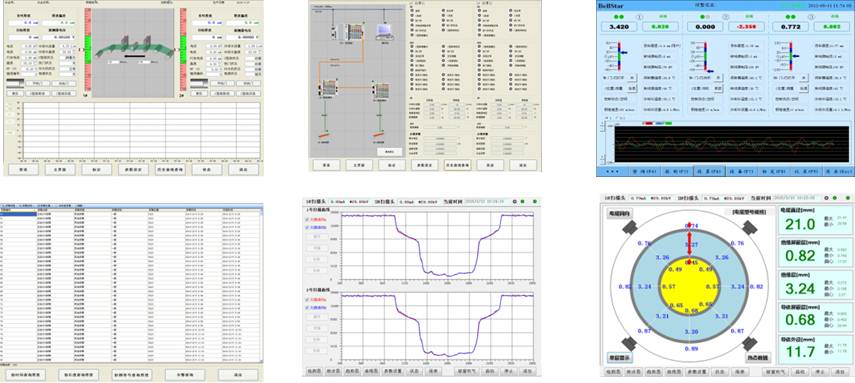Toggle the blue curve checkbox in the upper scan chart

(307, 227)
